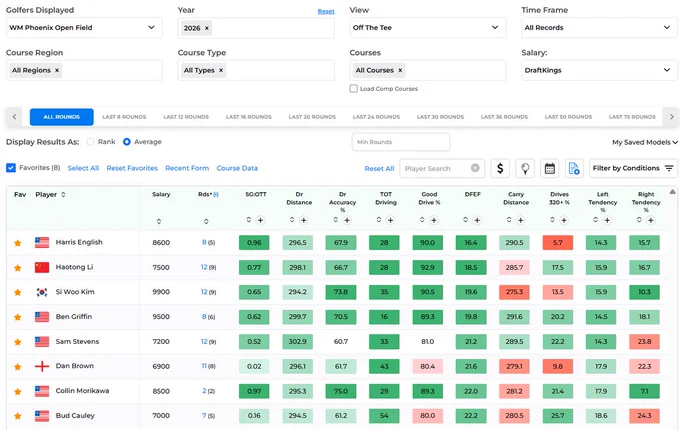
Task: Open the calendar icon button
Action: [549, 168]
